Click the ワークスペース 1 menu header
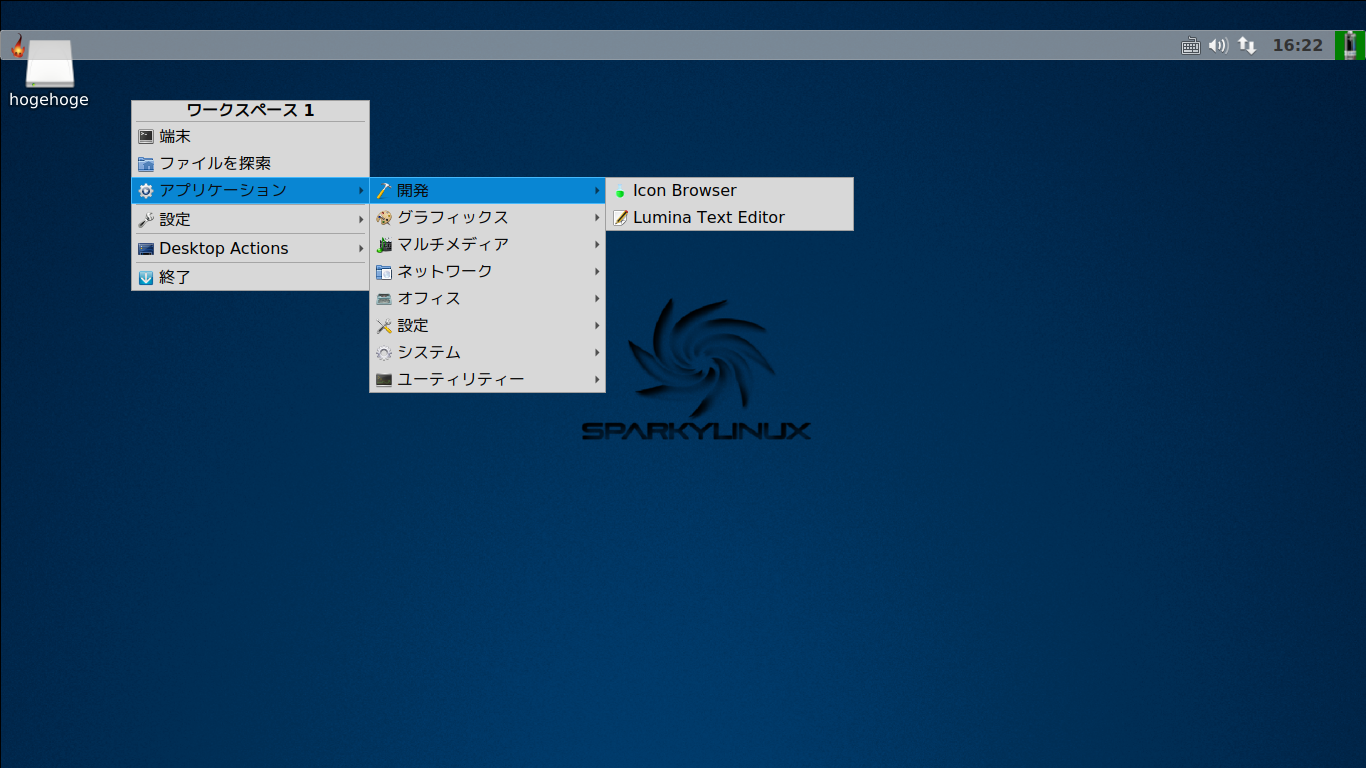The height and width of the screenshot is (768, 1366). click(250, 110)
